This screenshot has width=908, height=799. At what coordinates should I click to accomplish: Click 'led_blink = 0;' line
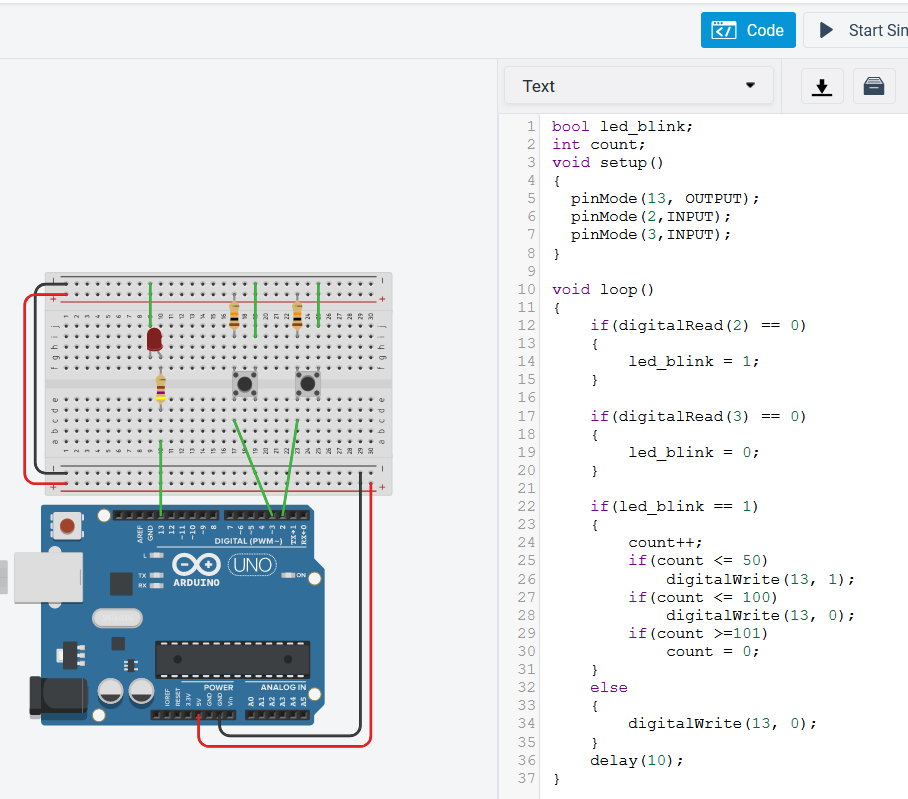[694, 452]
